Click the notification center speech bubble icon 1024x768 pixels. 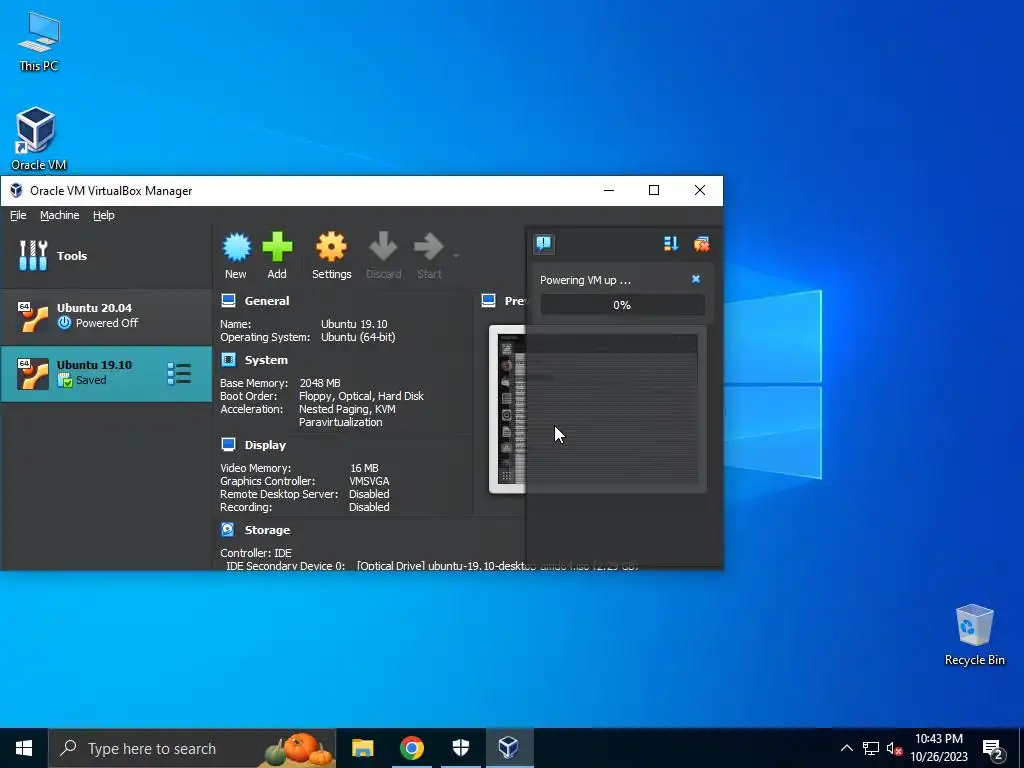[x=544, y=244]
